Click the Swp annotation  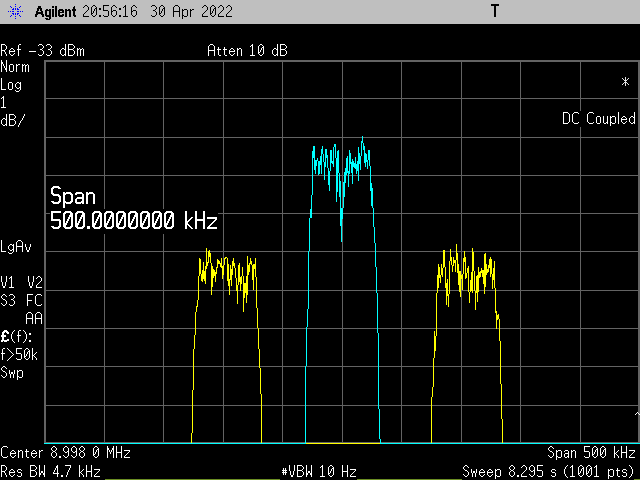(12, 373)
